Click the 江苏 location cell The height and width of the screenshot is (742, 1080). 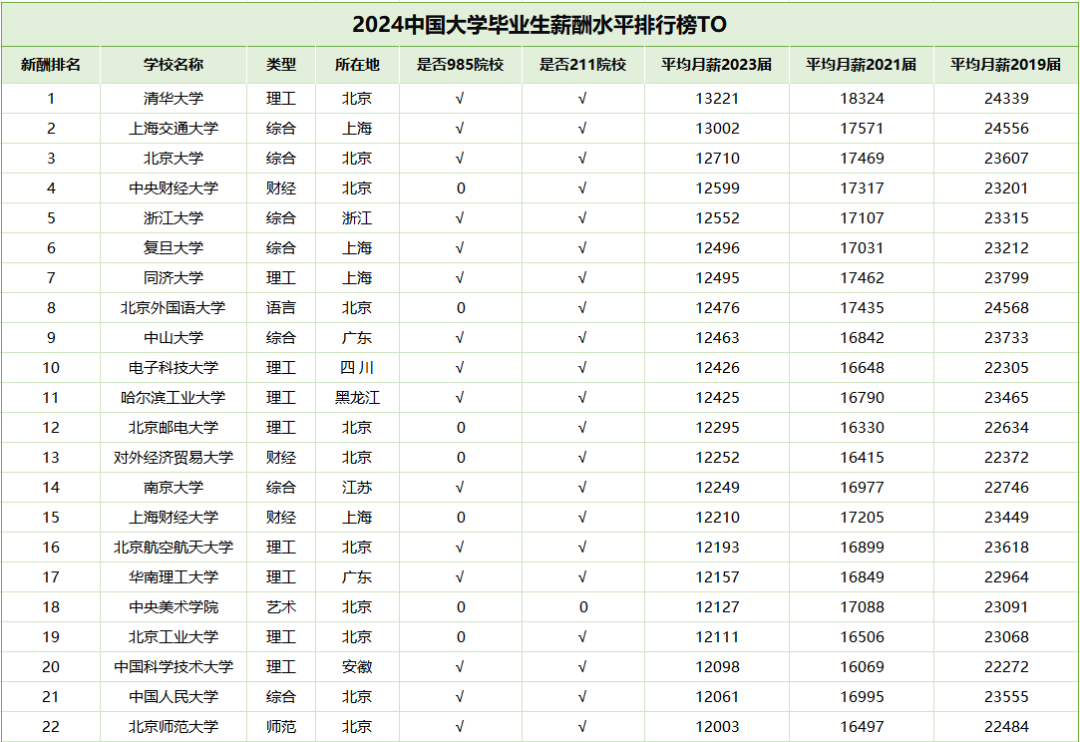pos(357,488)
